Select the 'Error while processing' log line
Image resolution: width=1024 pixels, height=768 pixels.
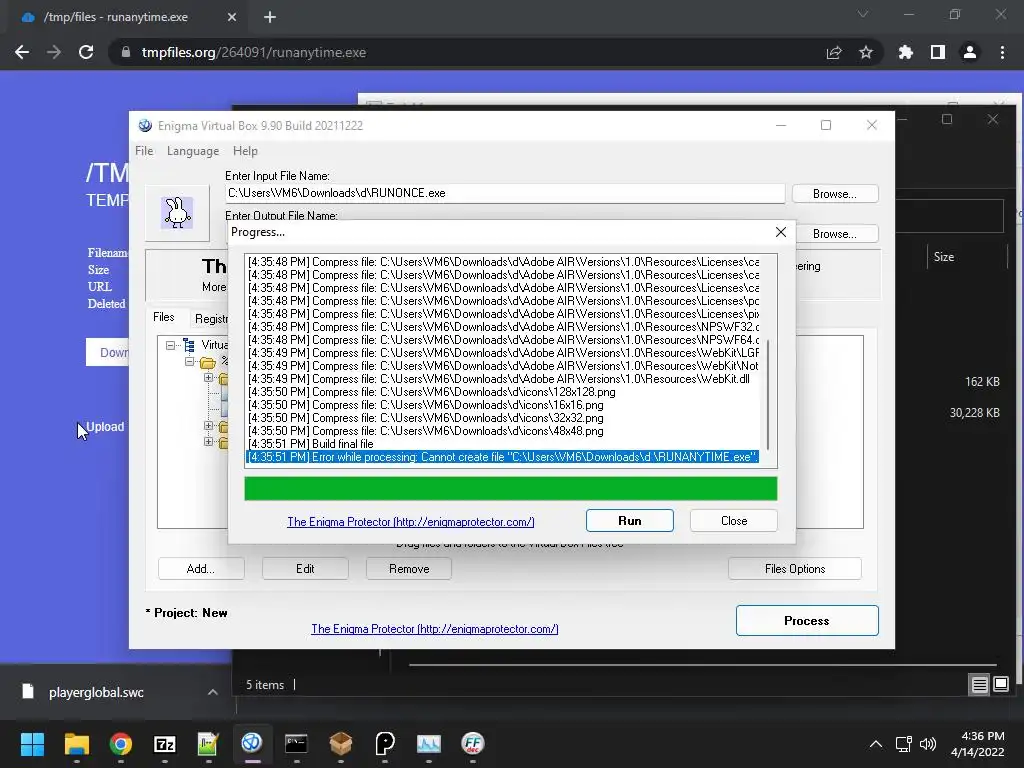502,457
